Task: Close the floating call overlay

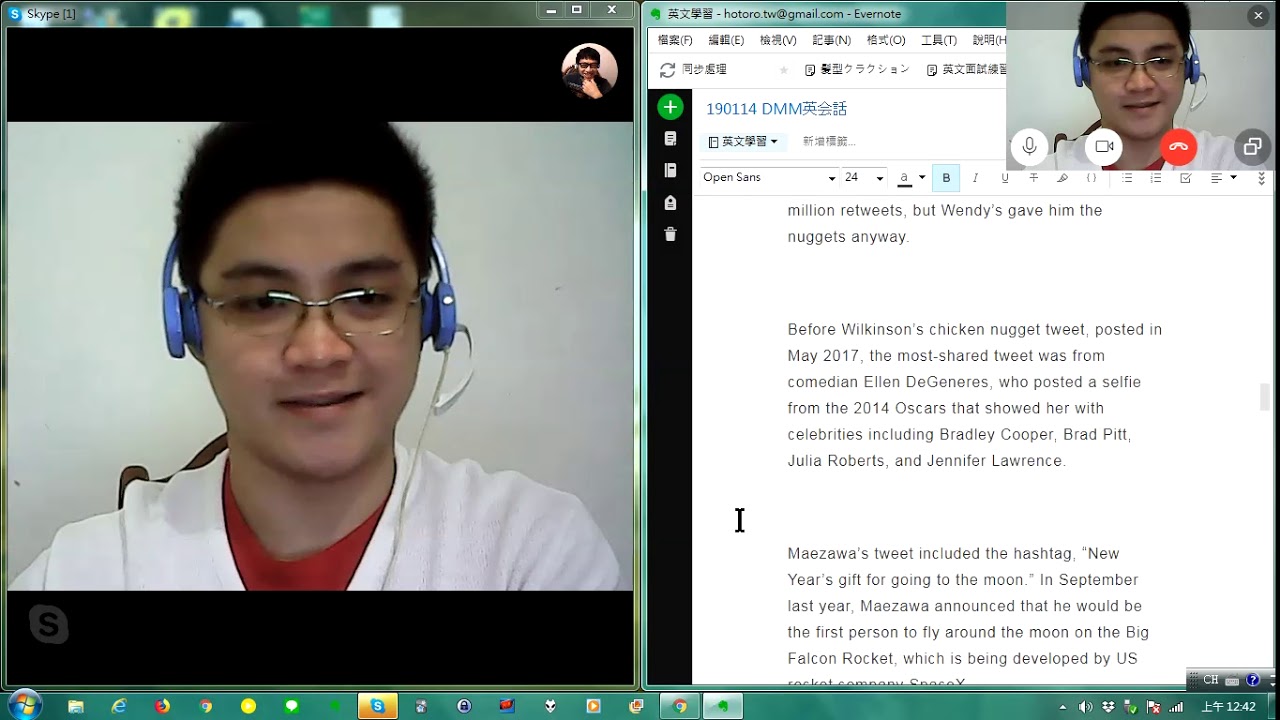Action: tap(1258, 15)
